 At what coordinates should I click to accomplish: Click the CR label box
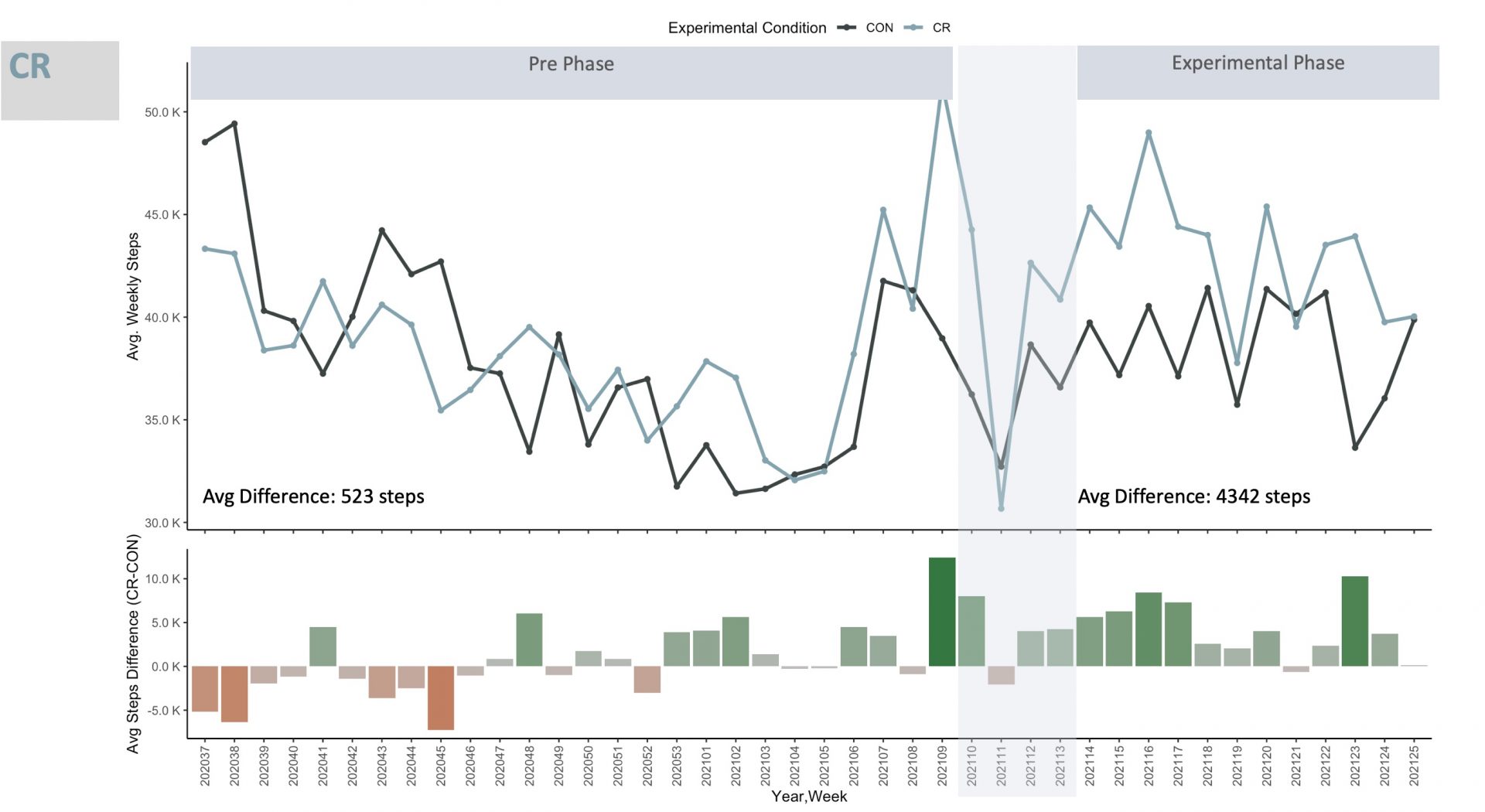[60, 80]
